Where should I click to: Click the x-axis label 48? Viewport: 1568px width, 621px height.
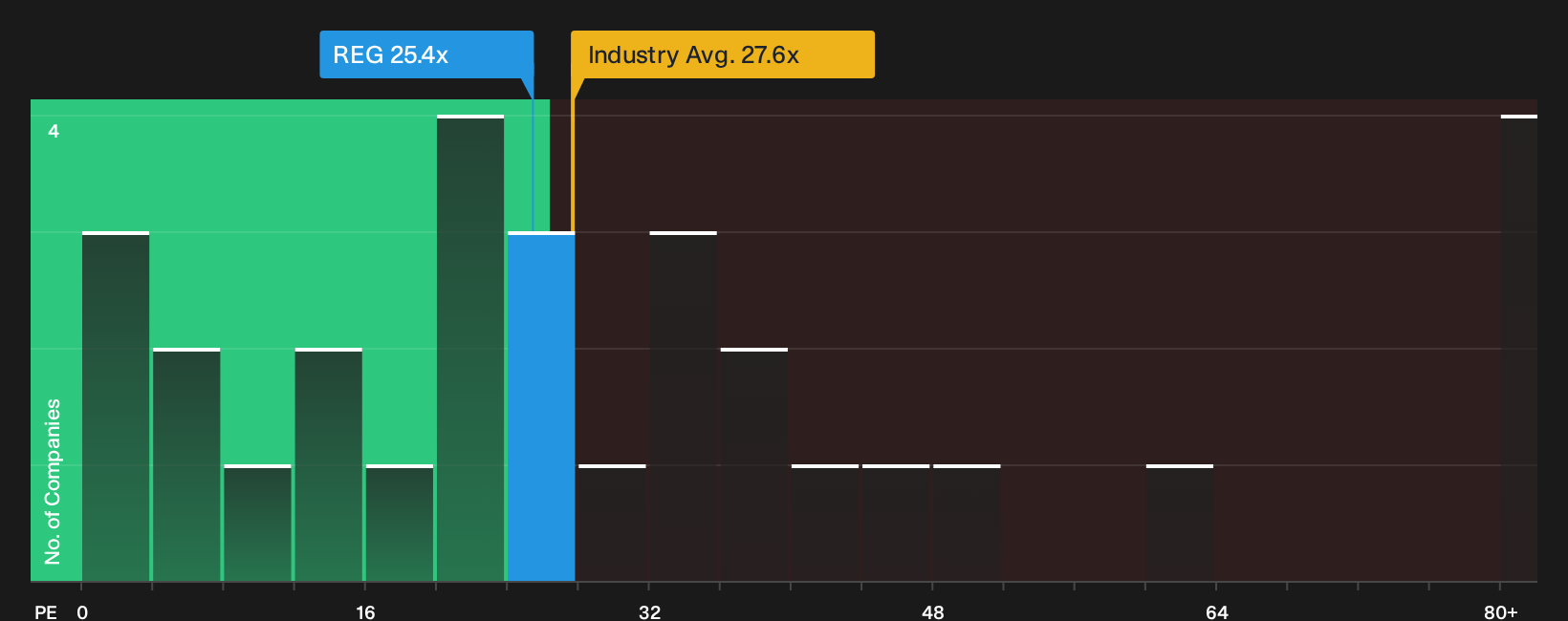[933, 611]
